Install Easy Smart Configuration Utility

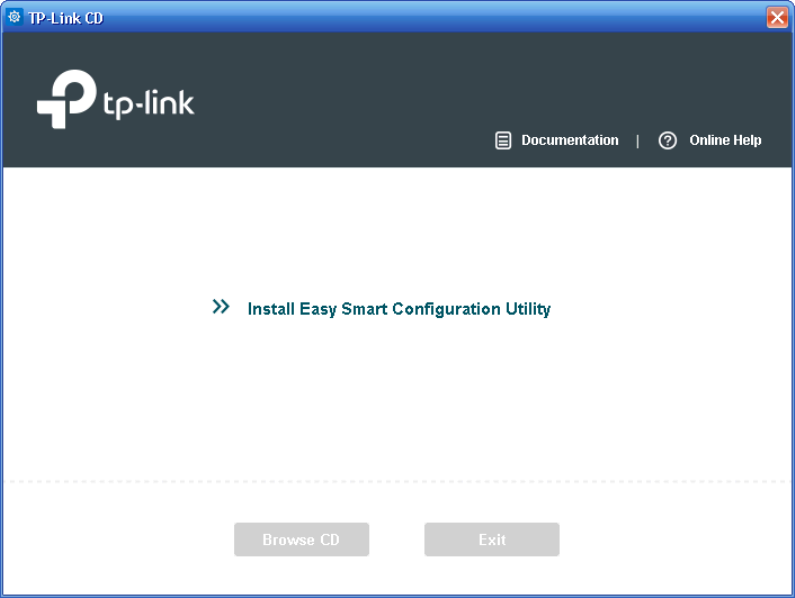(399, 309)
